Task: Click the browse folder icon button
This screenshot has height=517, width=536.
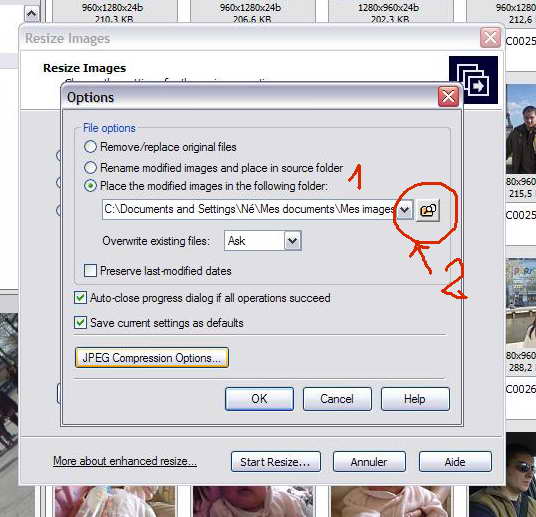Action: click(428, 210)
